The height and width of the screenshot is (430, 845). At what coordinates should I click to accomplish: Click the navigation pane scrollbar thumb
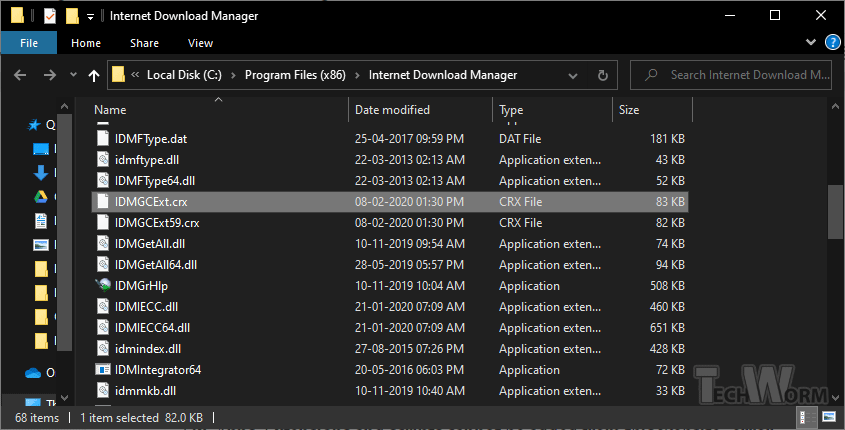(x=64, y=233)
